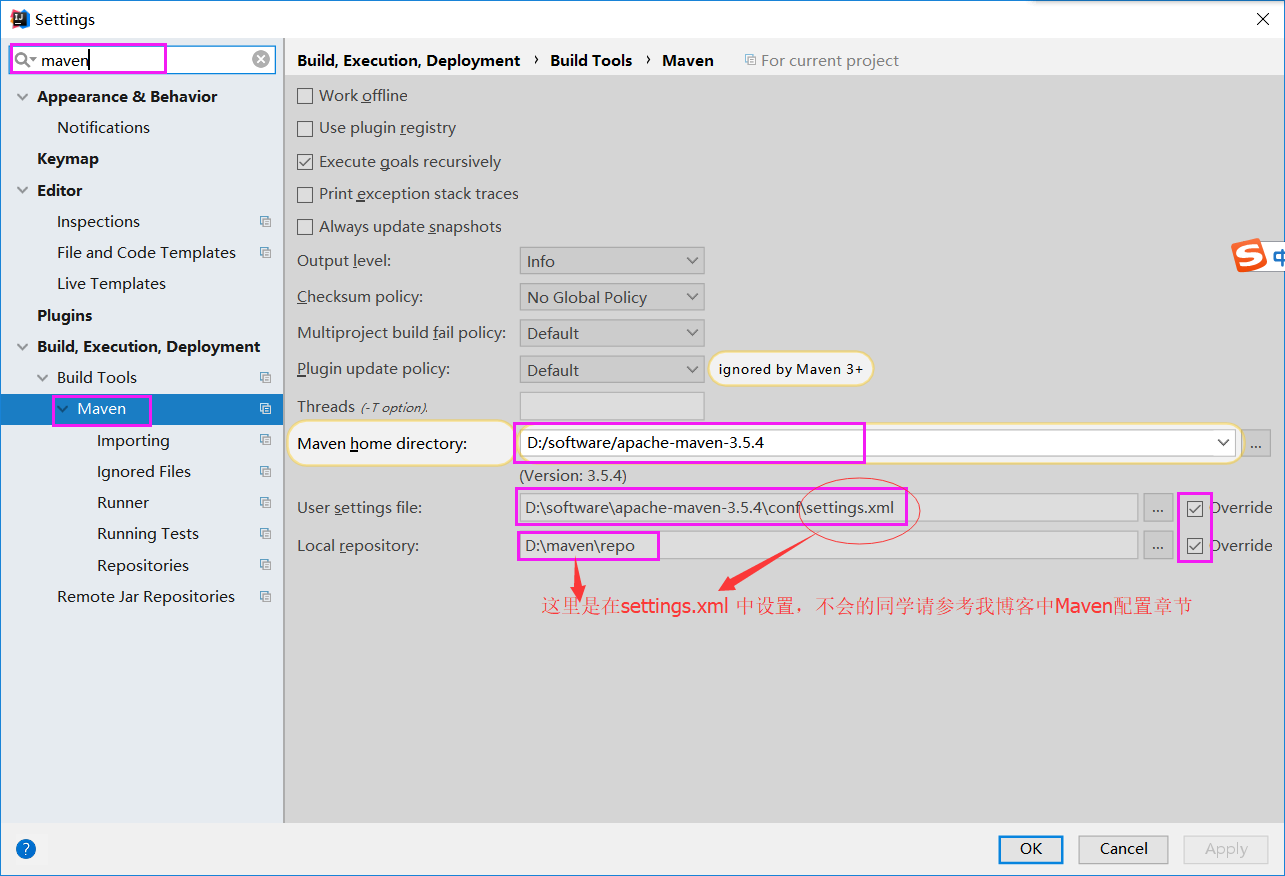Click project-level icon beside Remote Jar Repositories
The width and height of the screenshot is (1285, 876).
(265, 596)
